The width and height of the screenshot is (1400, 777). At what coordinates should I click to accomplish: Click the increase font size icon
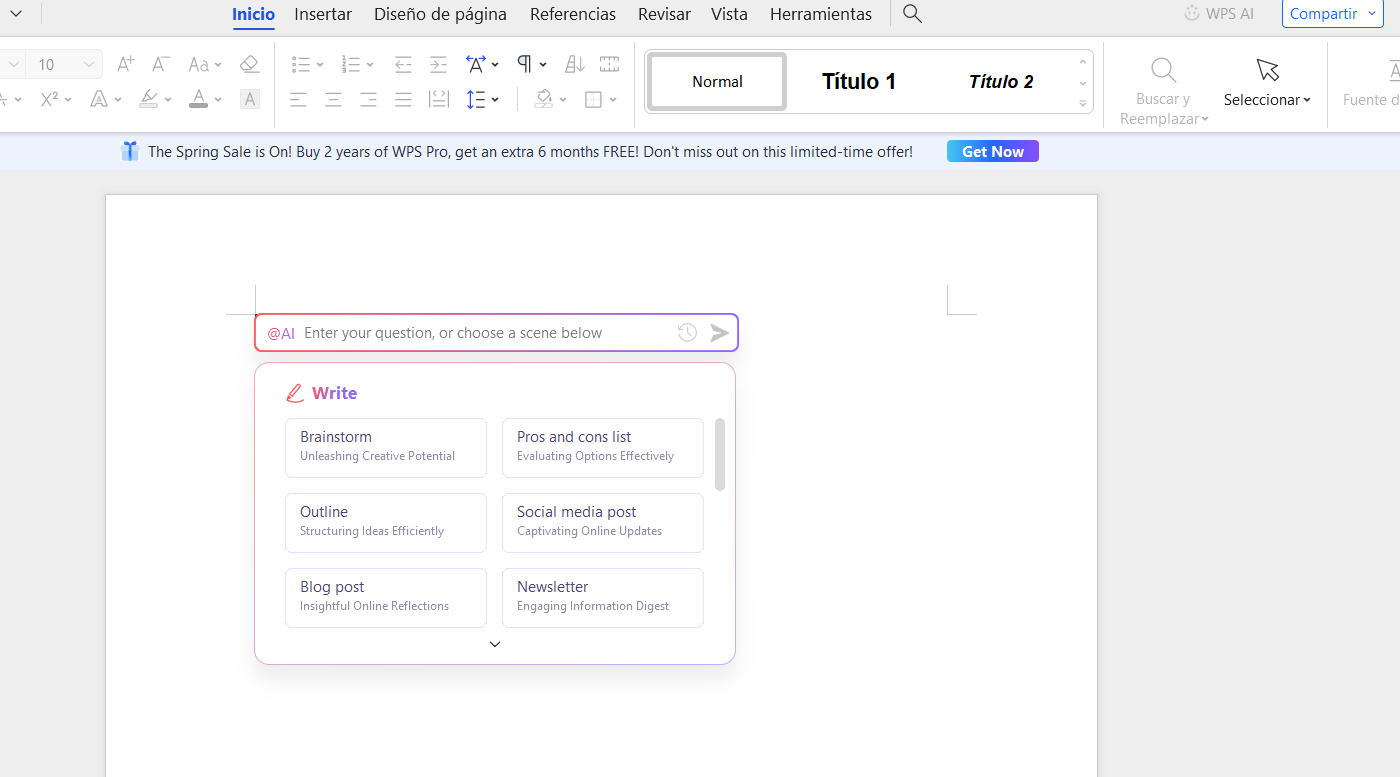click(x=125, y=65)
